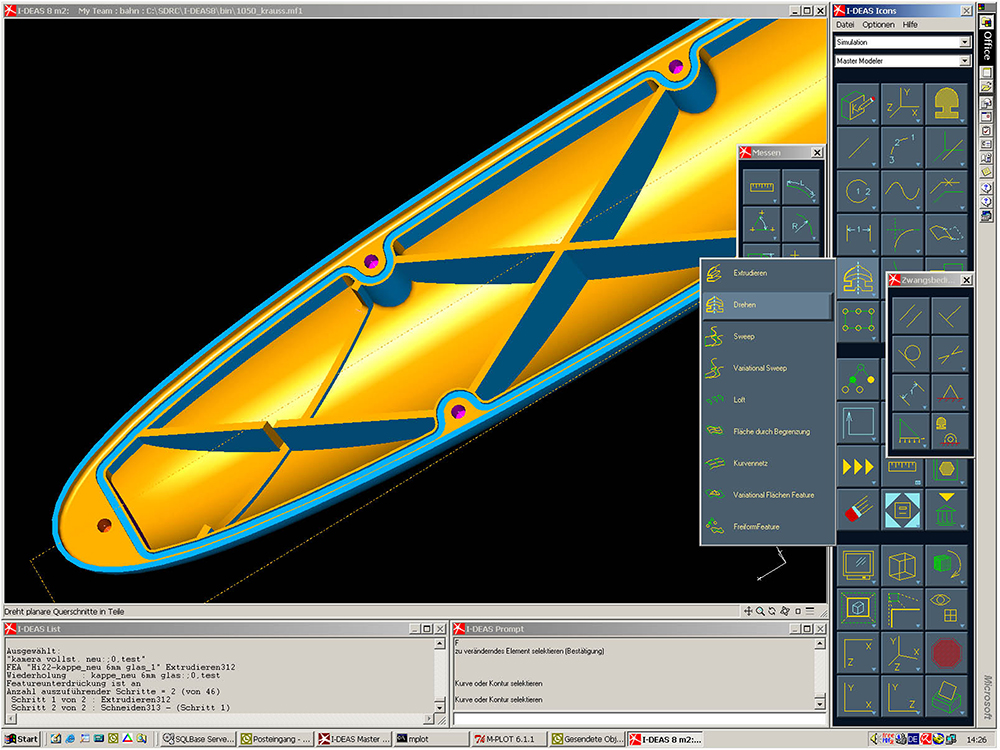Select the radius measure icon in Messen

pos(800,224)
